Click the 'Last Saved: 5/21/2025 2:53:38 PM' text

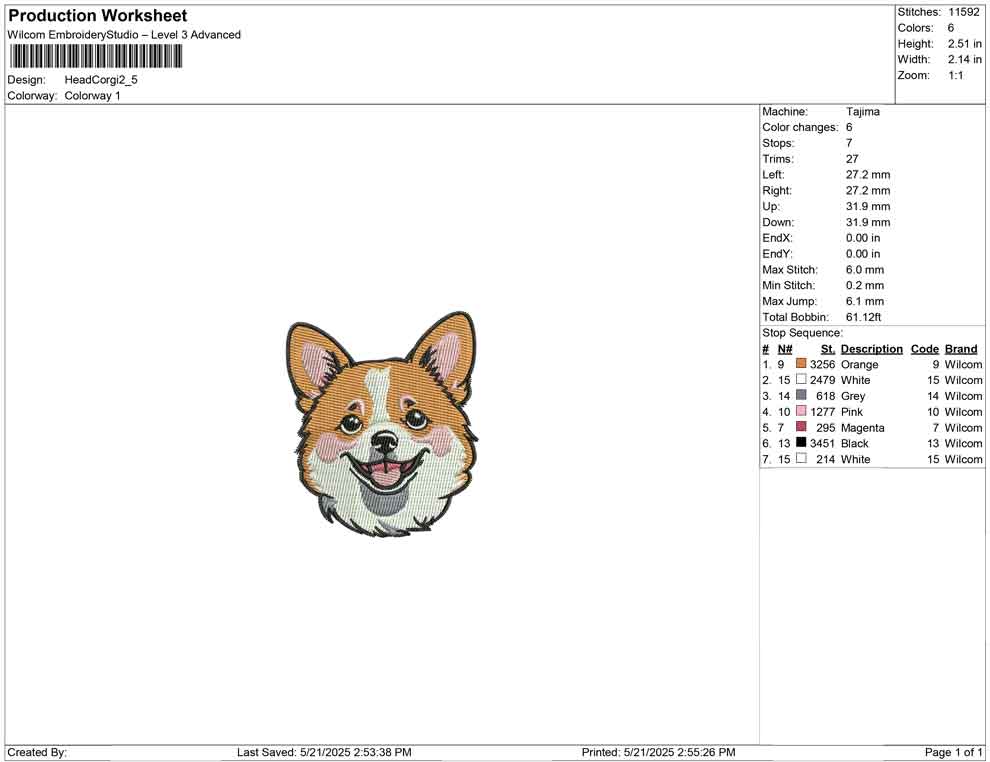tap(325, 752)
